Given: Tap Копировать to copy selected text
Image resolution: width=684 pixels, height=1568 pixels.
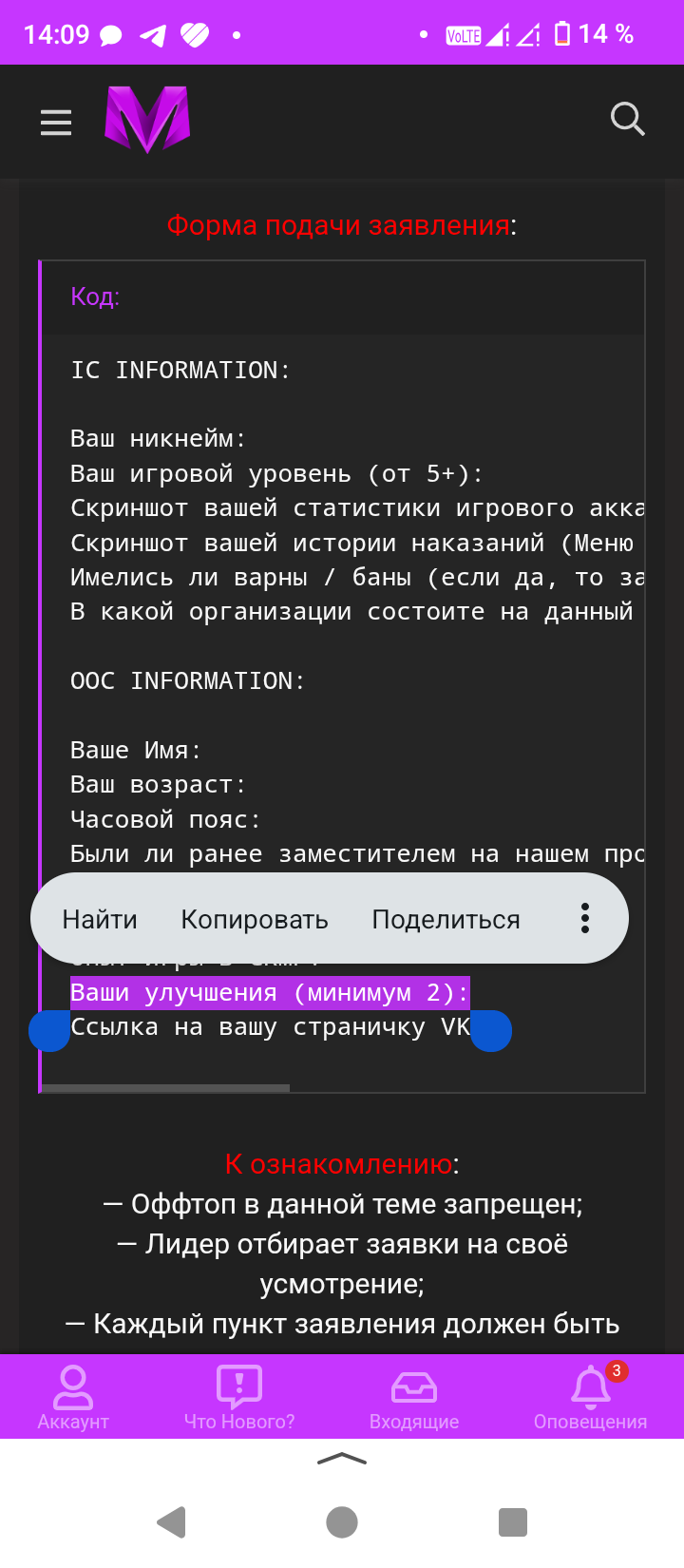Looking at the screenshot, I should click(255, 920).
